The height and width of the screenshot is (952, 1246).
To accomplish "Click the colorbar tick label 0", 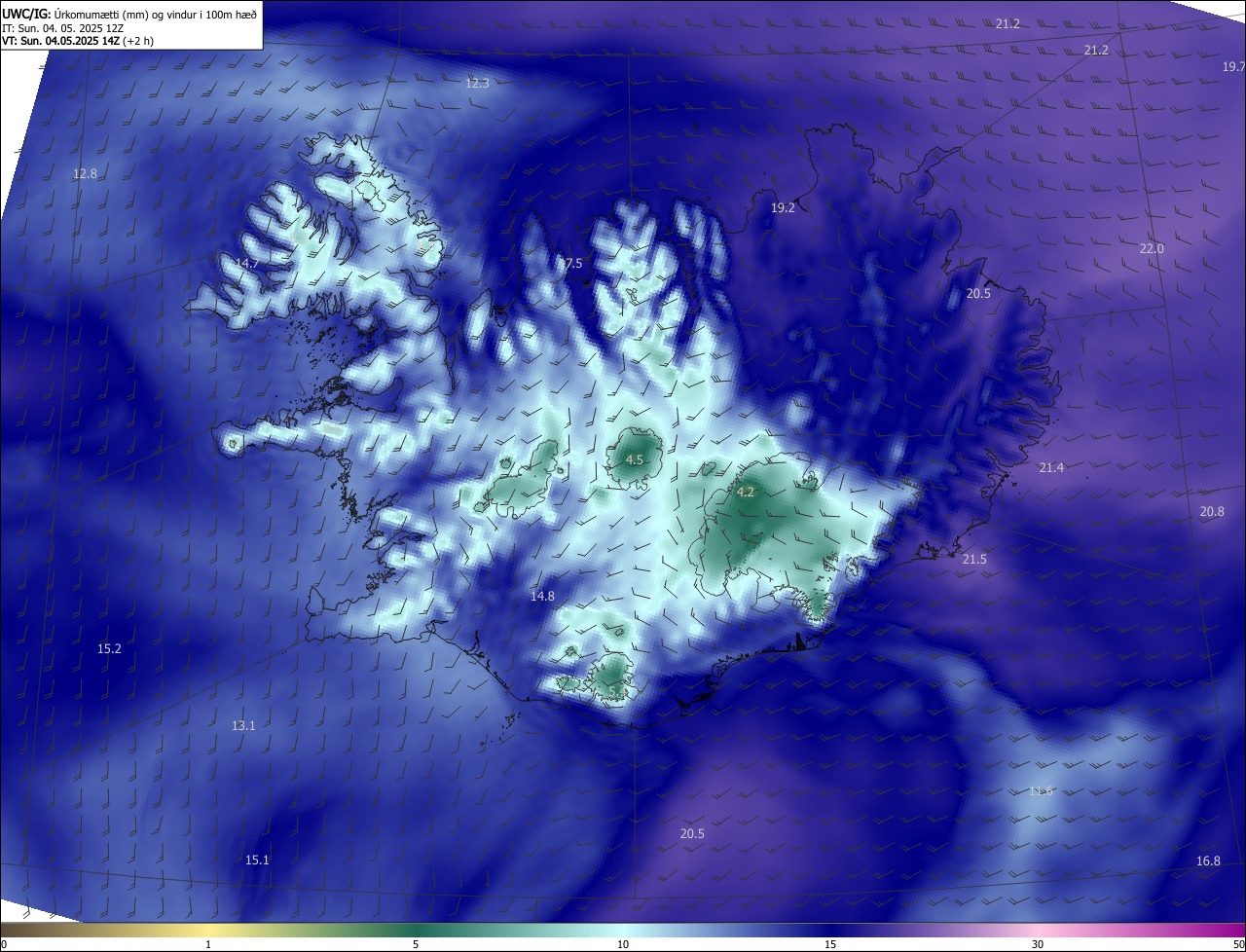I will tap(4, 944).
